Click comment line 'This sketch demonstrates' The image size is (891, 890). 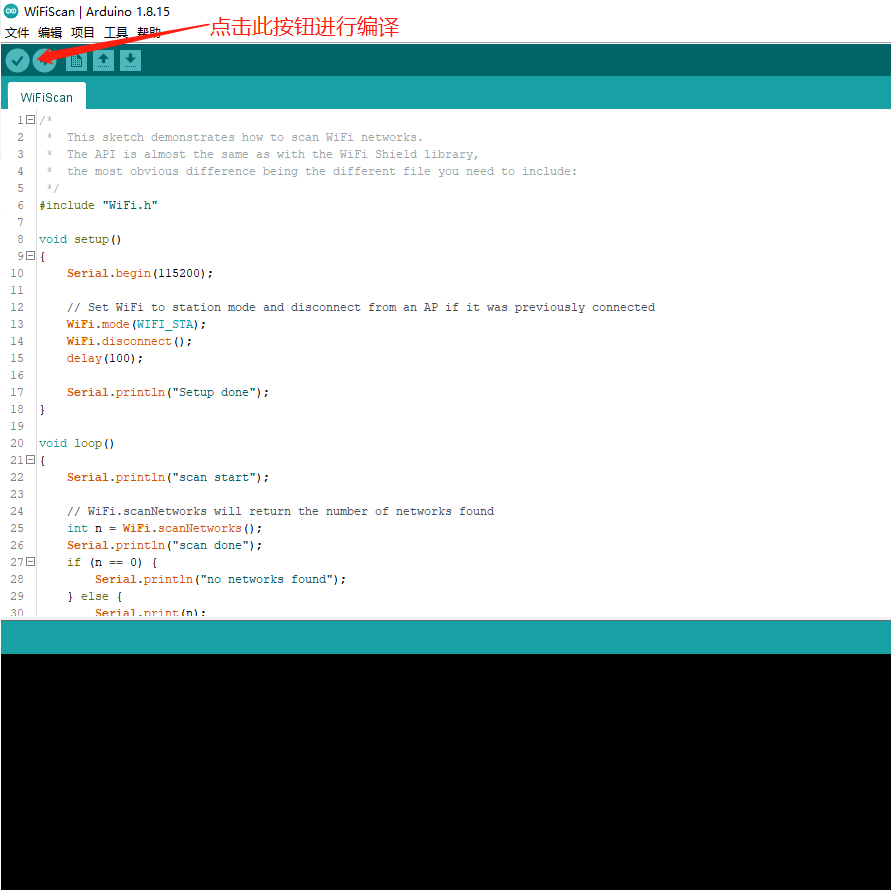point(245,138)
